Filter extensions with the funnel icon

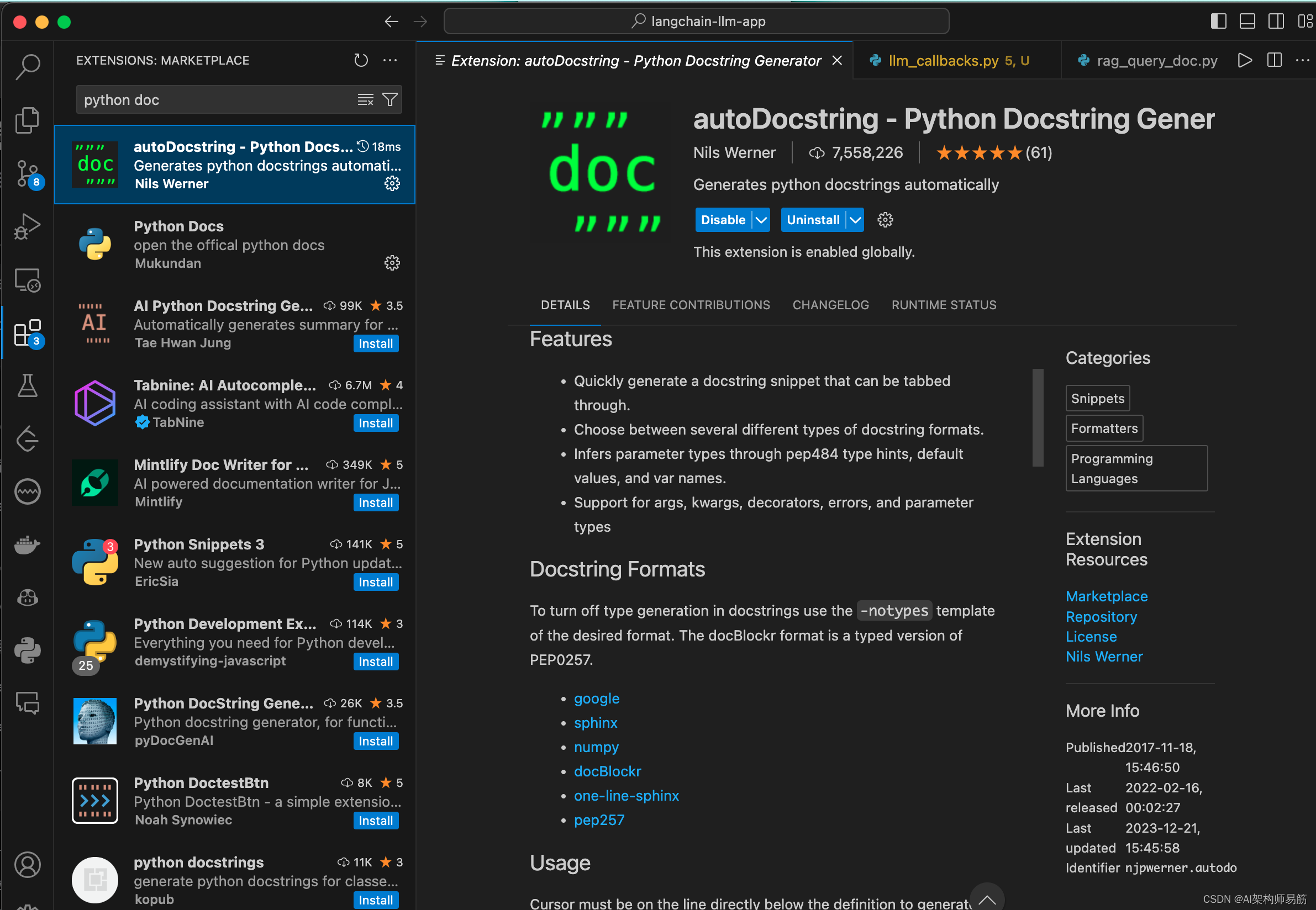[x=390, y=100]
